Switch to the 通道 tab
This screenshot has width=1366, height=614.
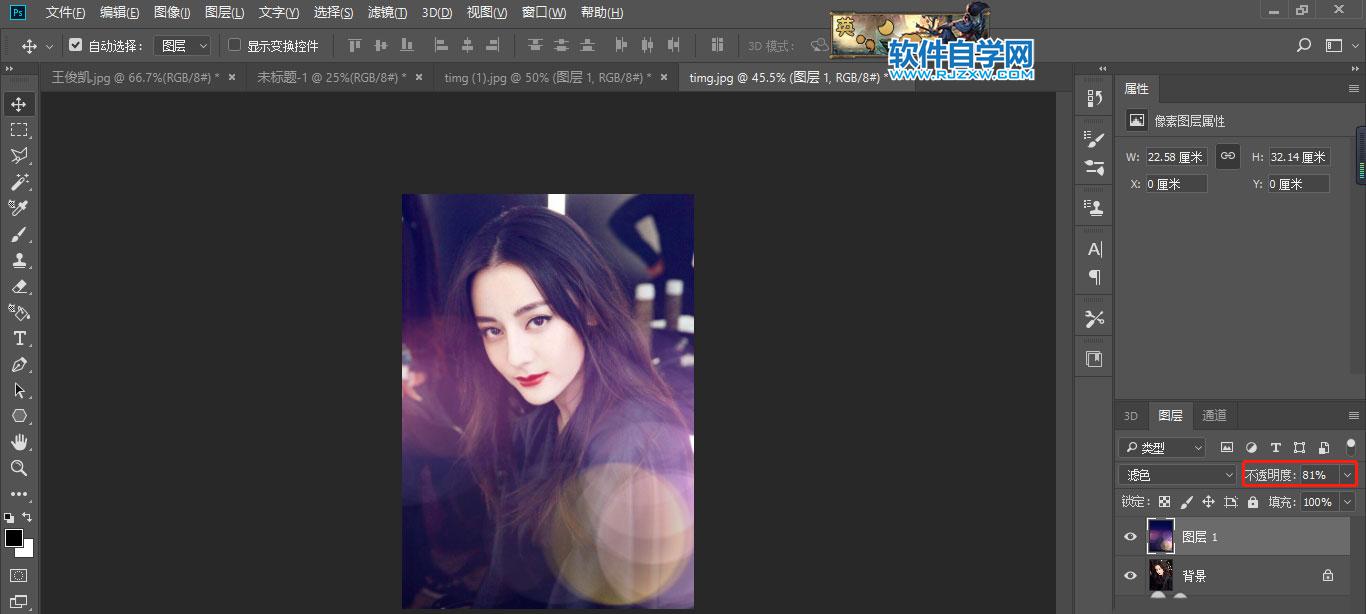point(1214,416)
